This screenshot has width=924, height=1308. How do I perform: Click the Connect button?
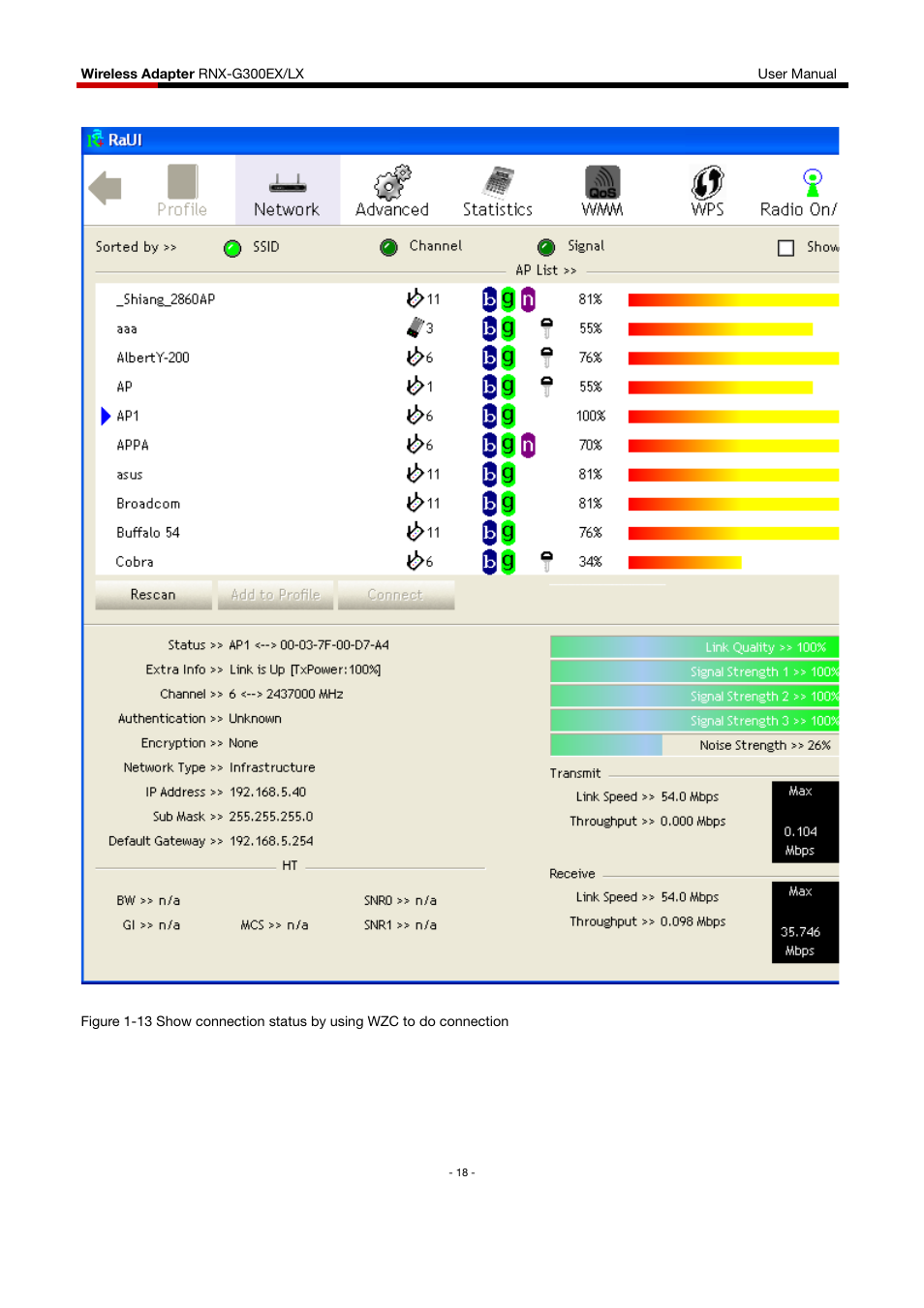click(x=395, y=595)
